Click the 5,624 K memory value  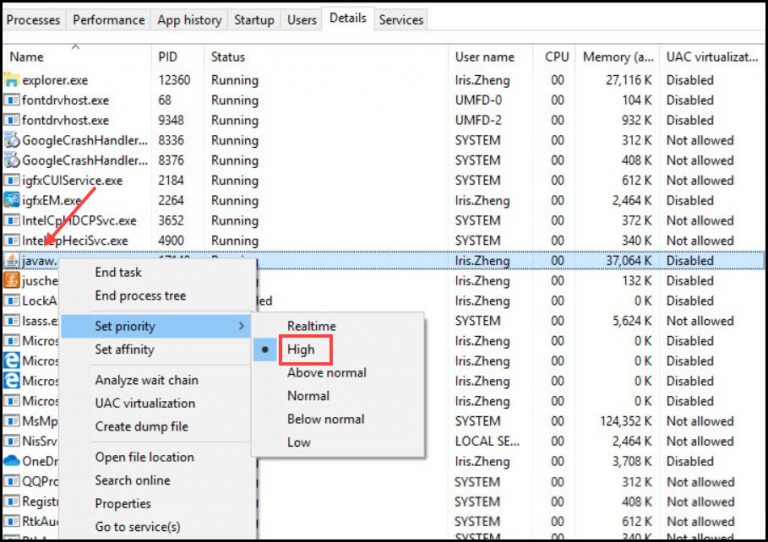632,321
